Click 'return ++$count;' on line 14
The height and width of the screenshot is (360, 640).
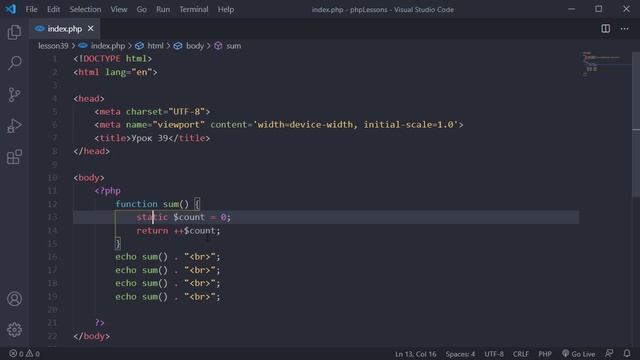tap(178, 231)
